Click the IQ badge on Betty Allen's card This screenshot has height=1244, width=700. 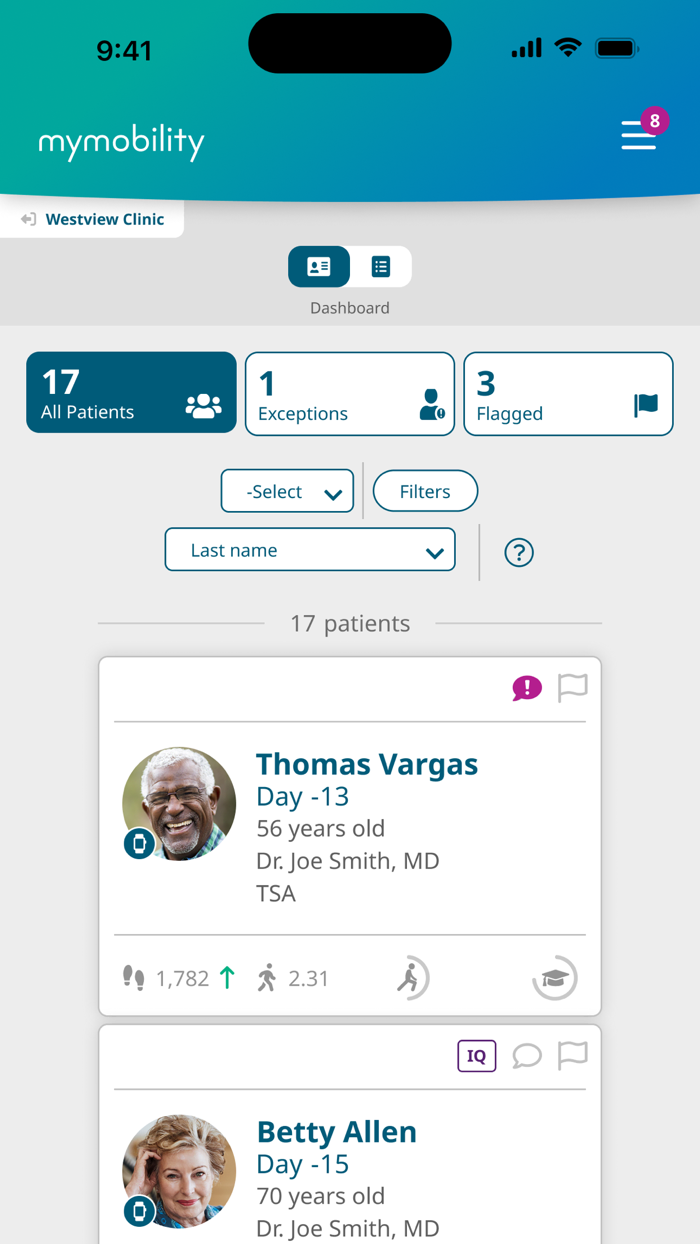[x=477, y=1056]
